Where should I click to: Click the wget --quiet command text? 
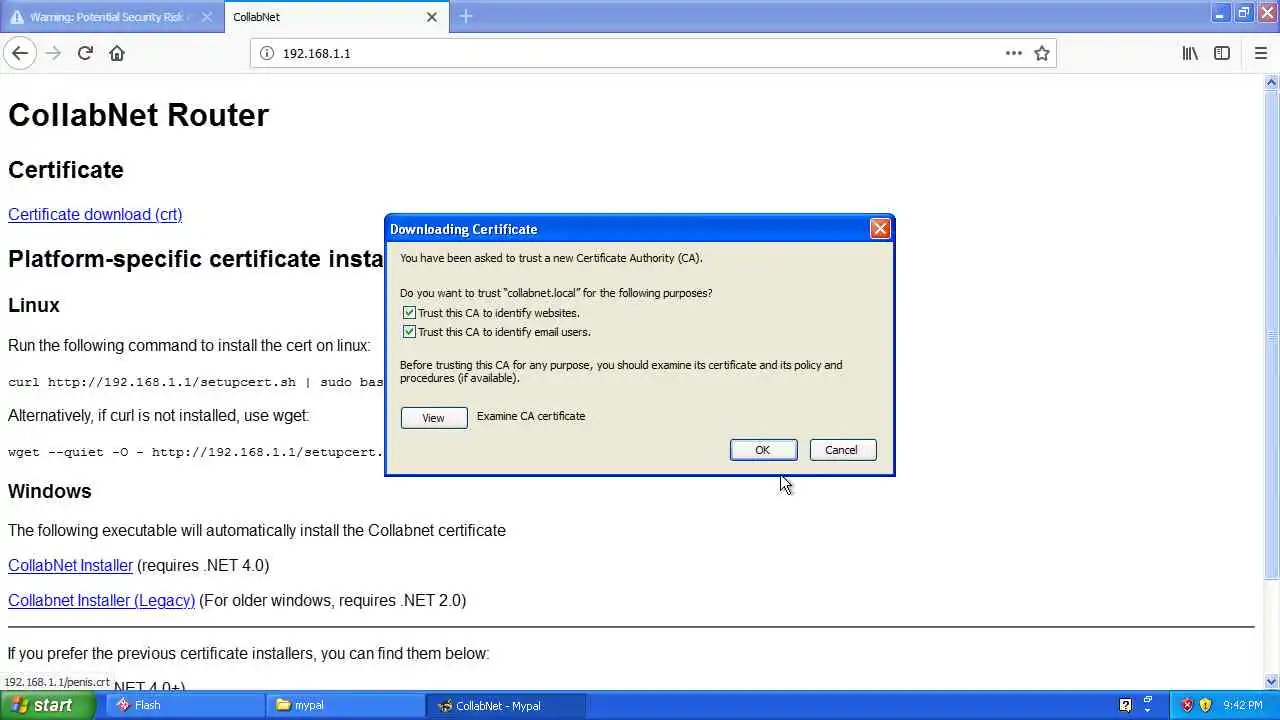196,452
